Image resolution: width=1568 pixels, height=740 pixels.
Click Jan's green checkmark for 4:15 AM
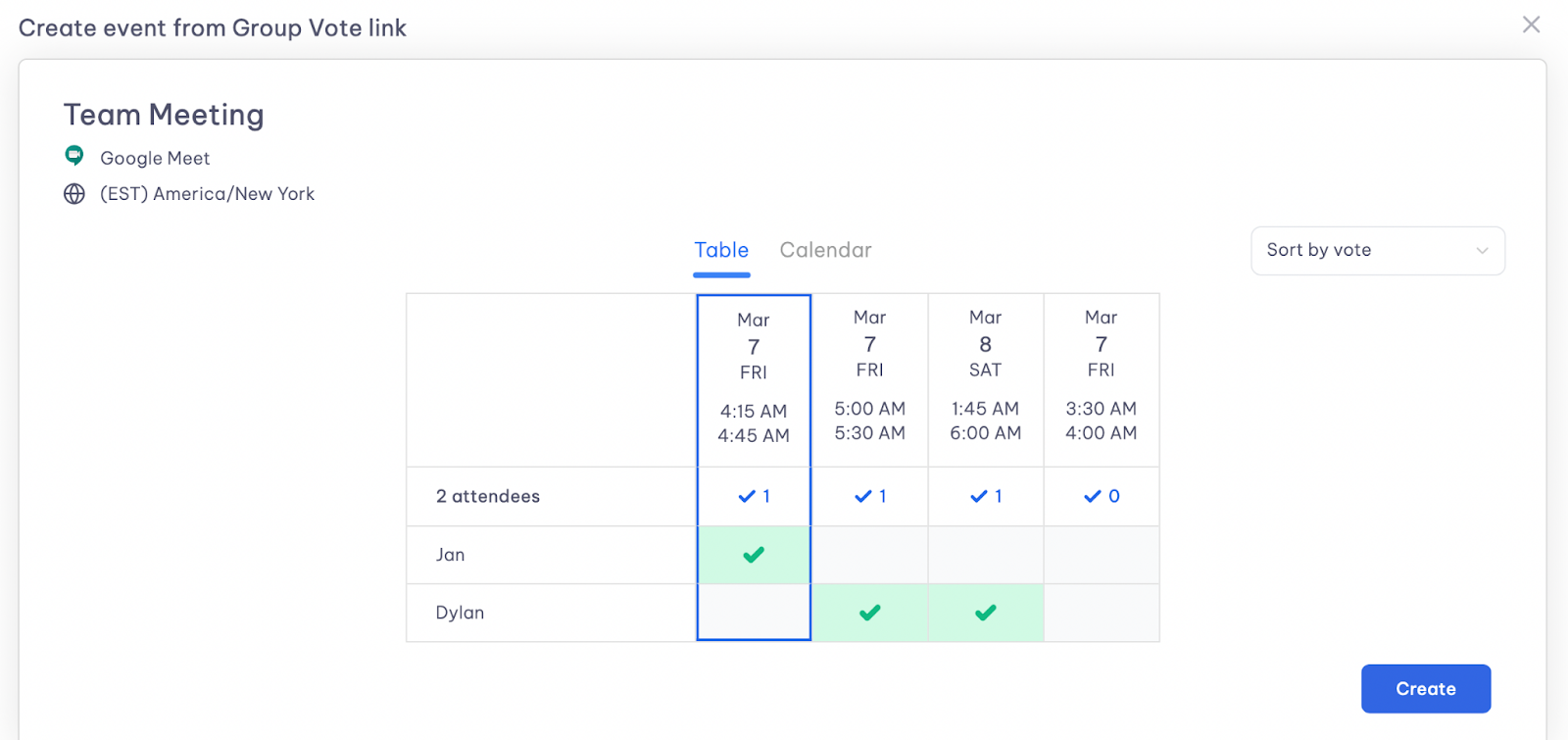754,555
